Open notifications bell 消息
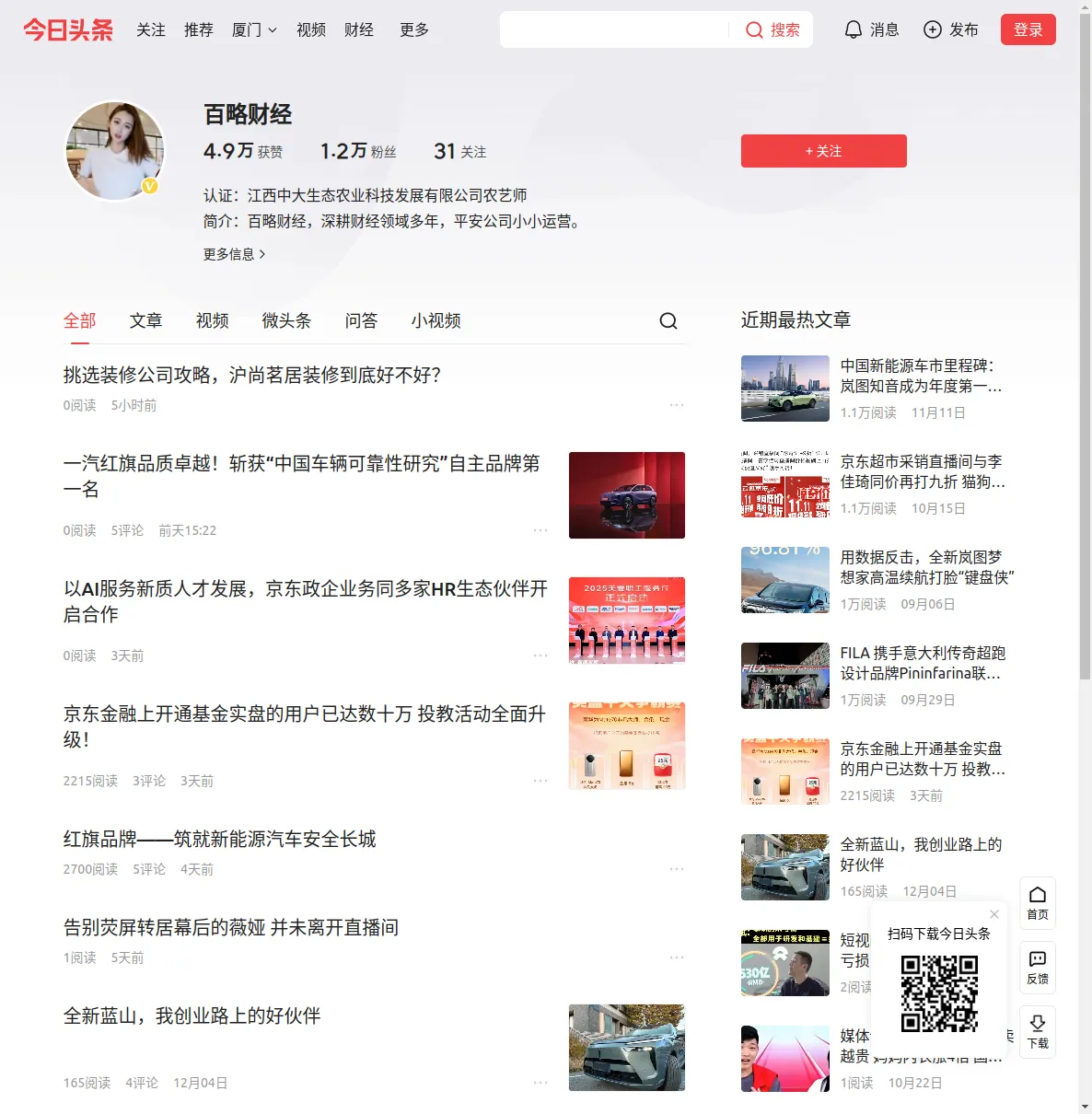Image resolution: width=1092 pixels, height=1114 pixels. (x=854, y=30)
